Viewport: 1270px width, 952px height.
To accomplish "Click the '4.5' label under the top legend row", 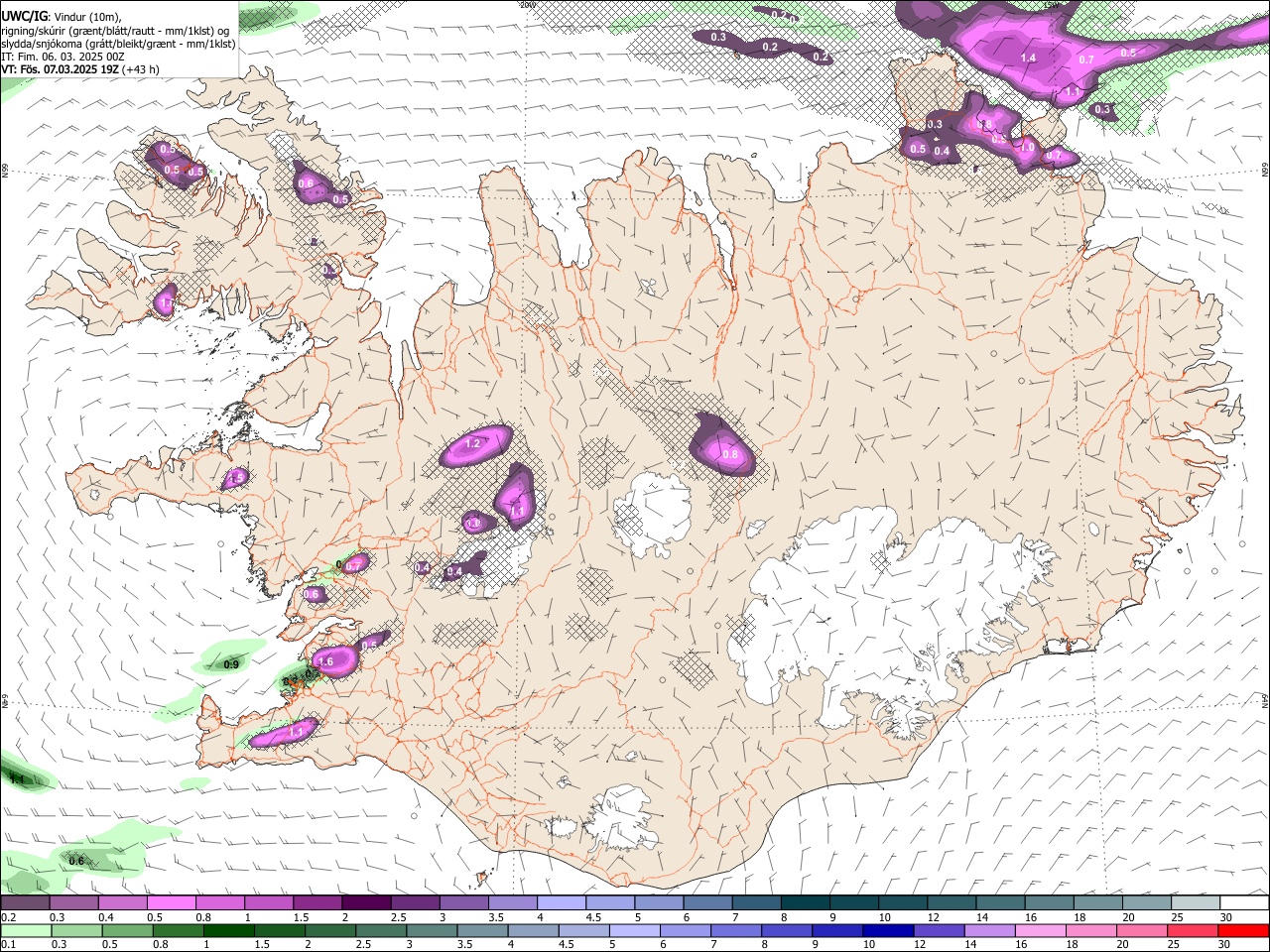I will [593, 917].
